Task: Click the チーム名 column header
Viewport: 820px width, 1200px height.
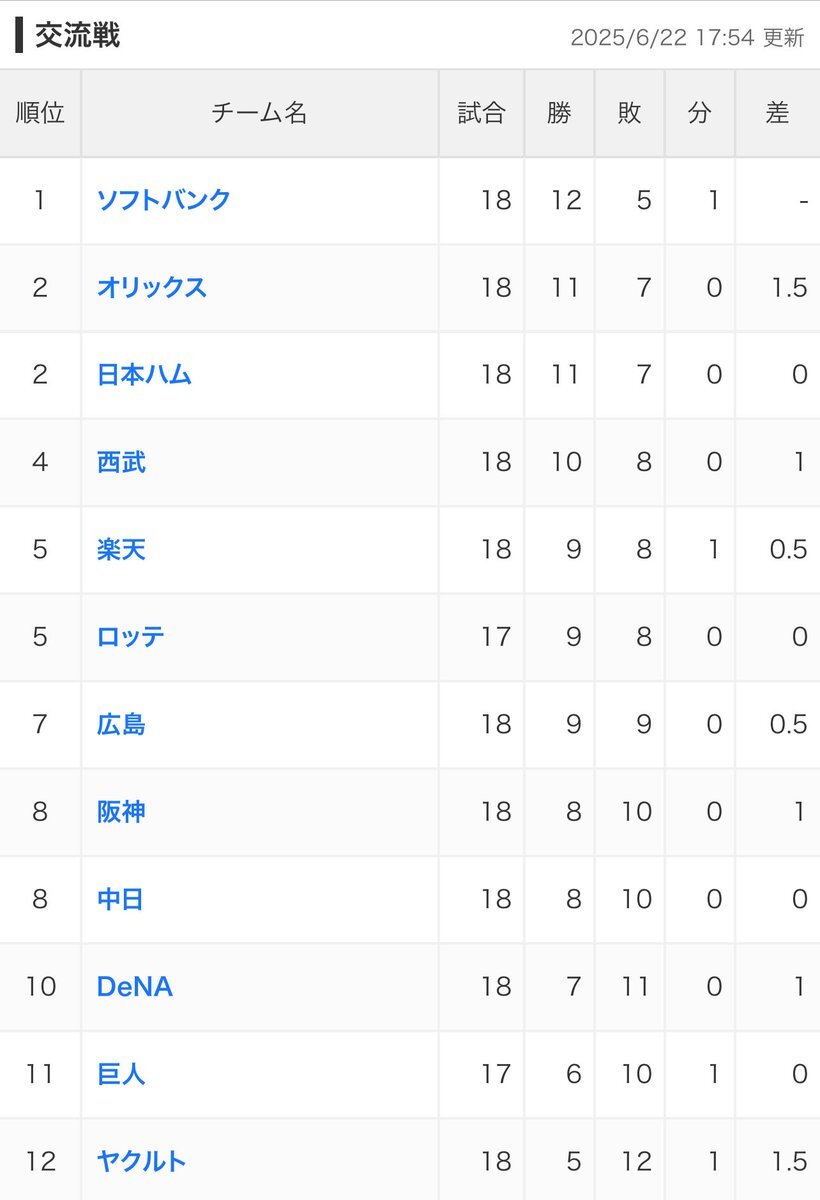Action: (260, 113)
